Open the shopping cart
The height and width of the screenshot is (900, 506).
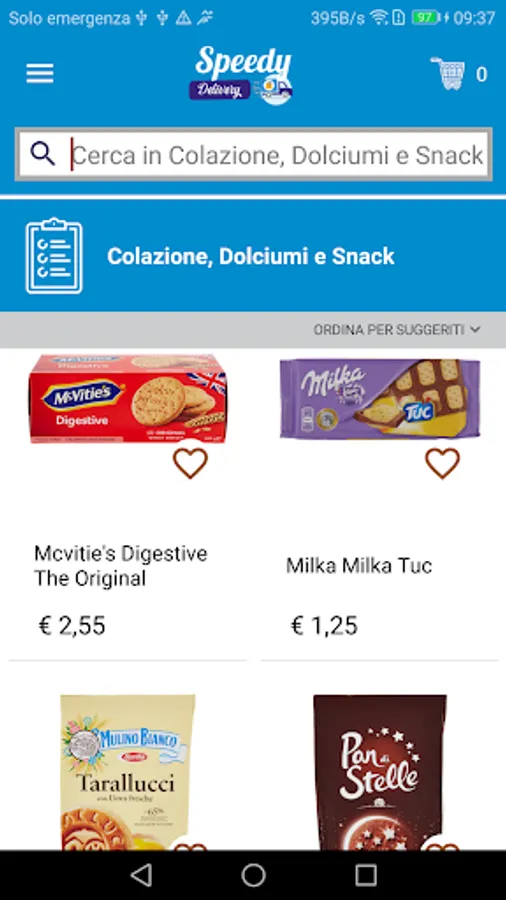coord(448,73)
